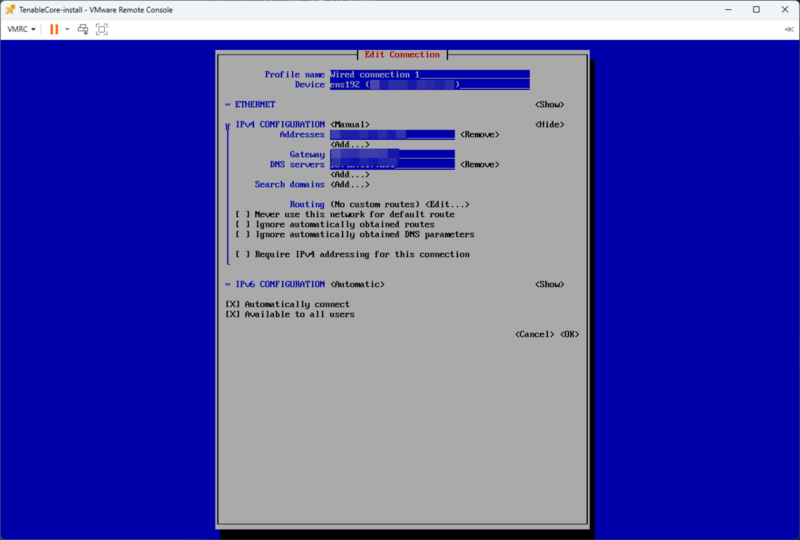
Task: Cancel the connection edit
Action: pyautogui.click(x=534, y=334)
